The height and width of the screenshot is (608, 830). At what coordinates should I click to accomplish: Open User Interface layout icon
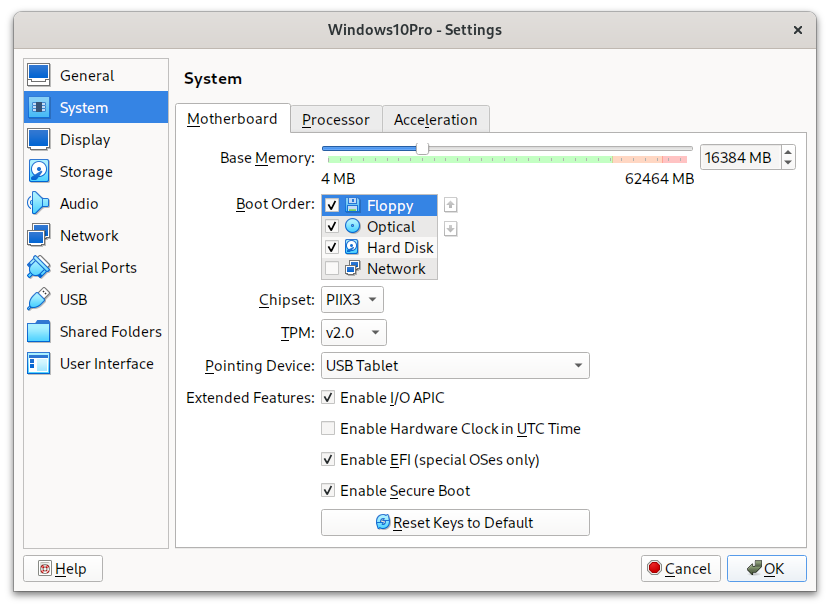point(39,364)
